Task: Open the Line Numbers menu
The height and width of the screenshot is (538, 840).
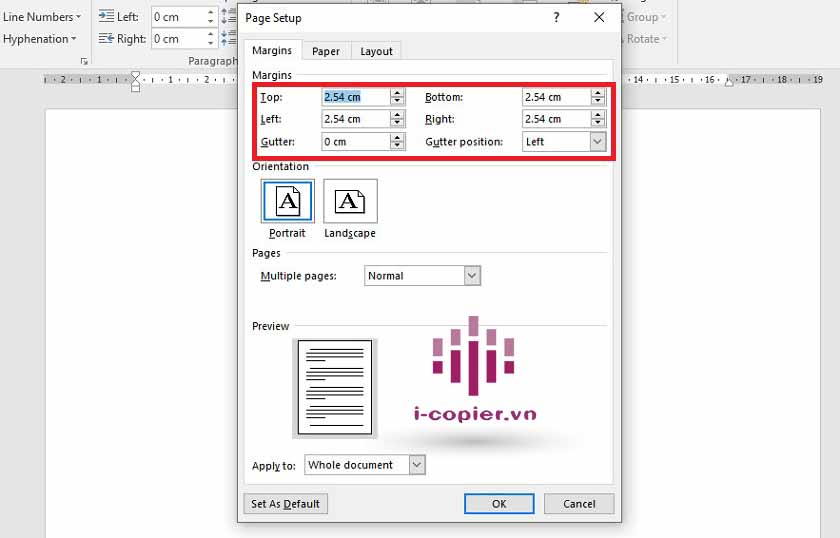Action: [x=42, y=16]
